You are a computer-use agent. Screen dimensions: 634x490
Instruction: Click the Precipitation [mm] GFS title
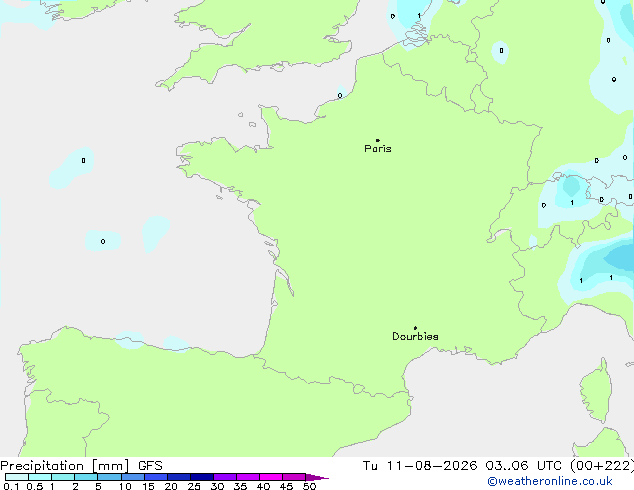pos(81,466)
